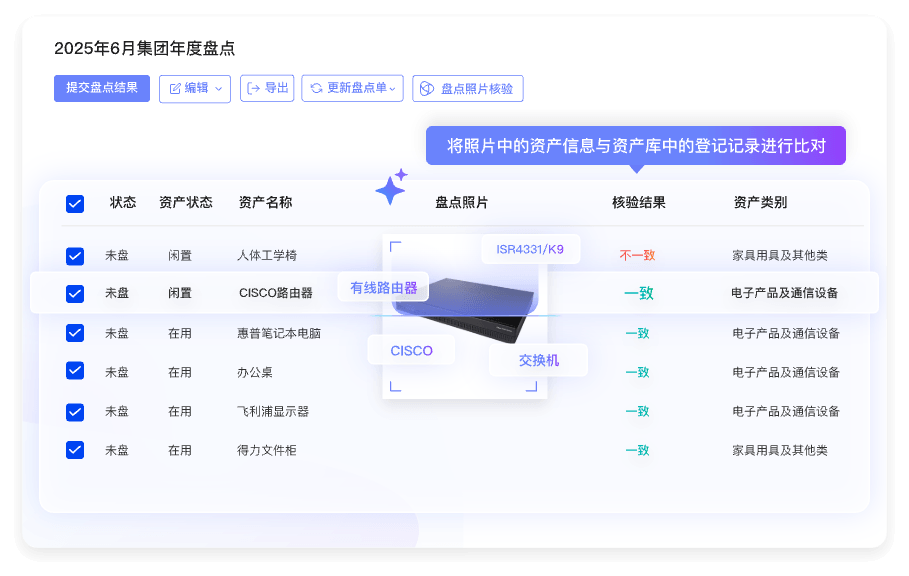The width and height of the screenshot is (909, 576).
Task: Click the refresh icon on 更新盘点单 button
Action: pos(316,88)
